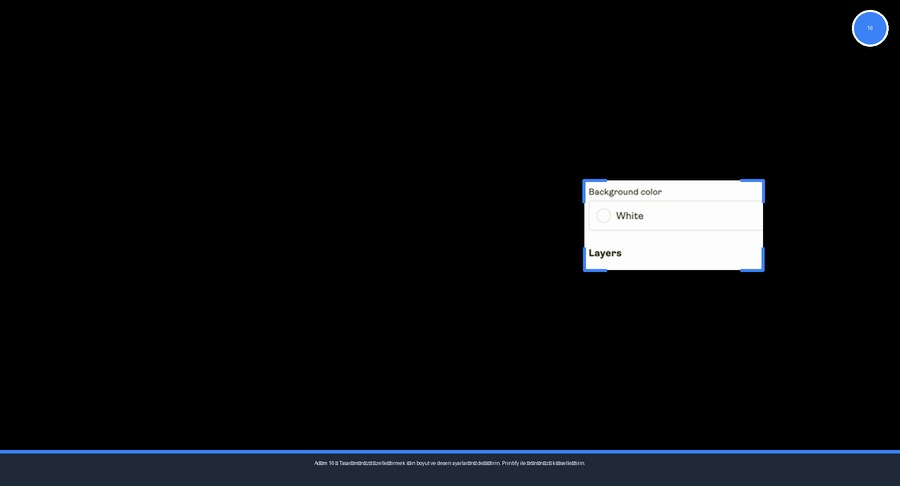
Task: Click the blue step 16 badge
Action: coord(869,28)
